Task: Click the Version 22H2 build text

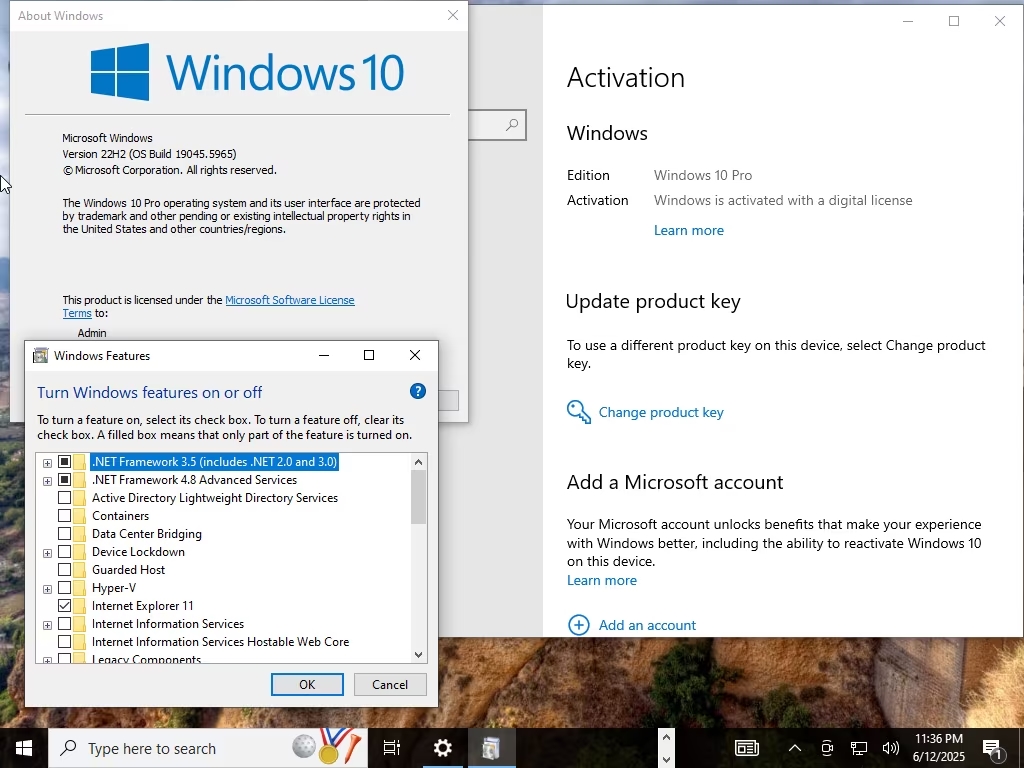Action: click(x=149, y=153)
